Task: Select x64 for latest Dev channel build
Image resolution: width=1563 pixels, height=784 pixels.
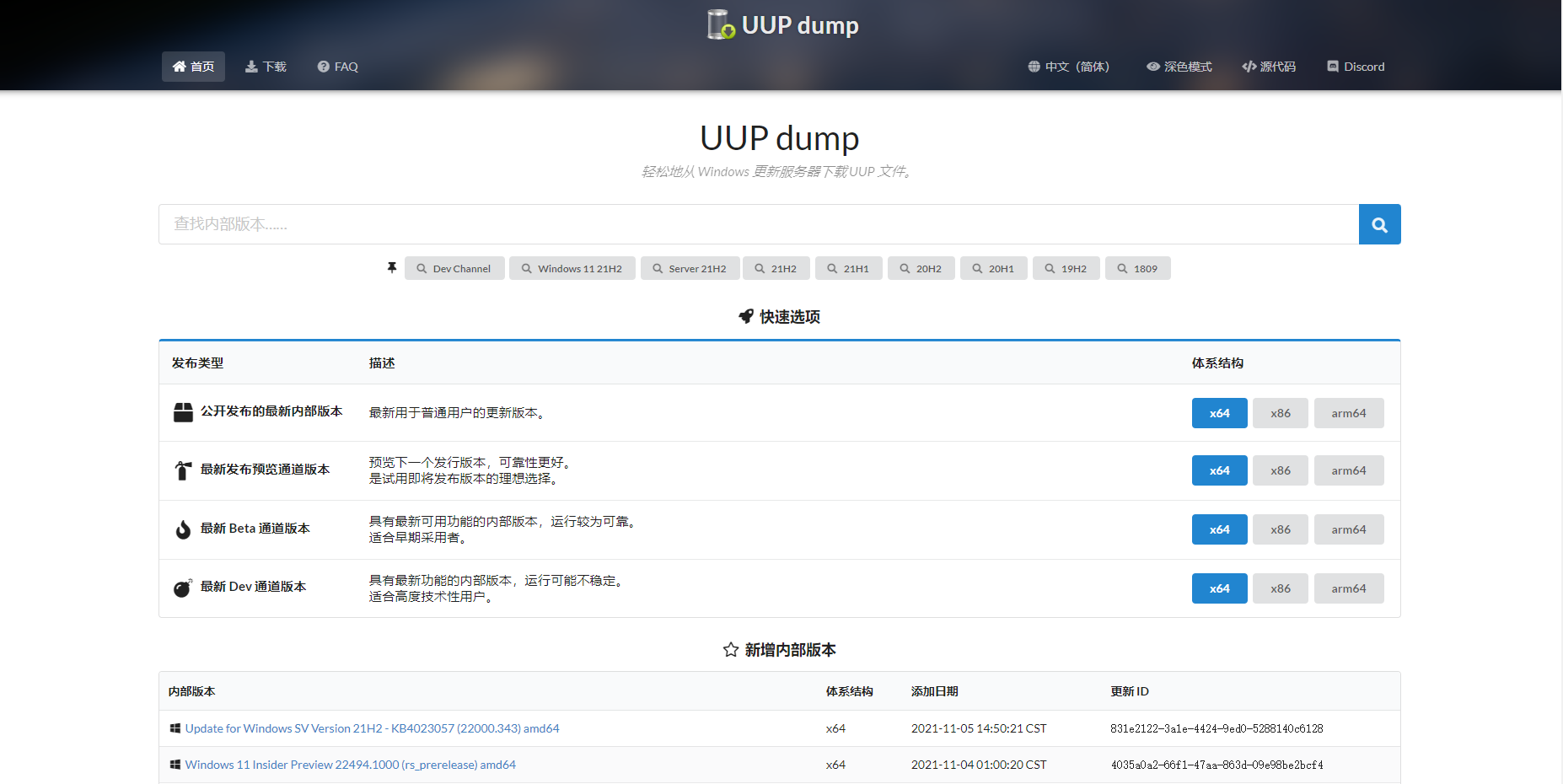Action: coord(1219,588)
